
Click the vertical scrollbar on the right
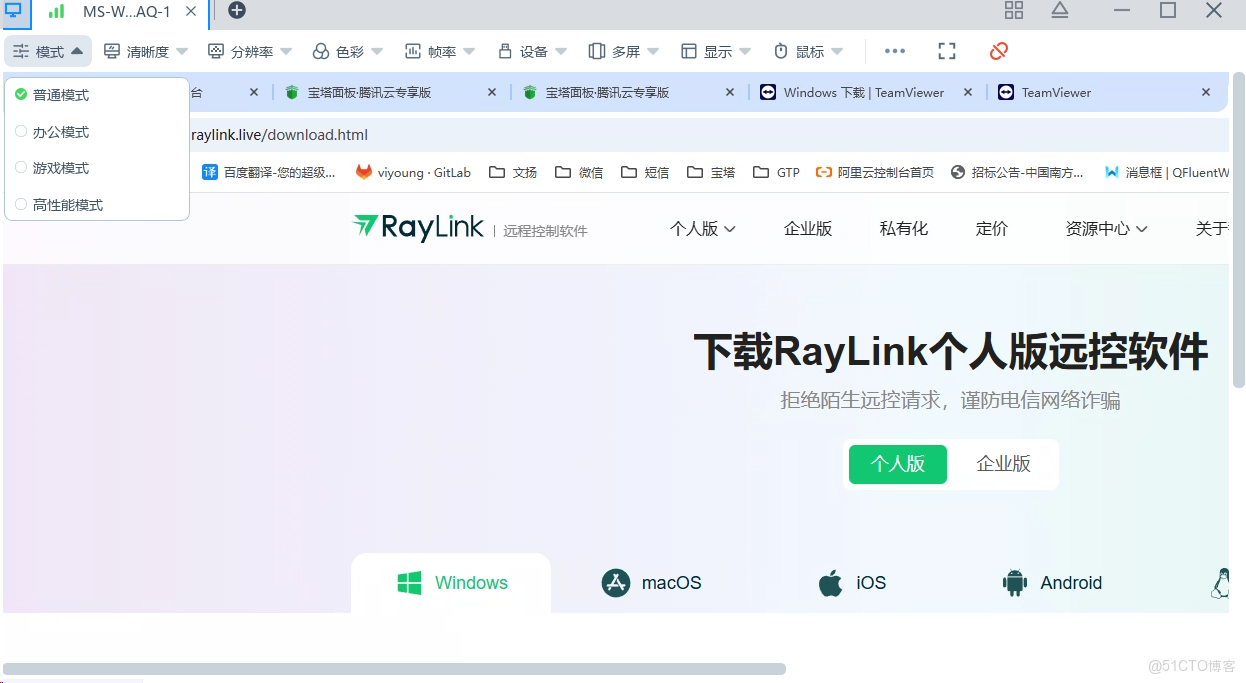[1239, 229]
